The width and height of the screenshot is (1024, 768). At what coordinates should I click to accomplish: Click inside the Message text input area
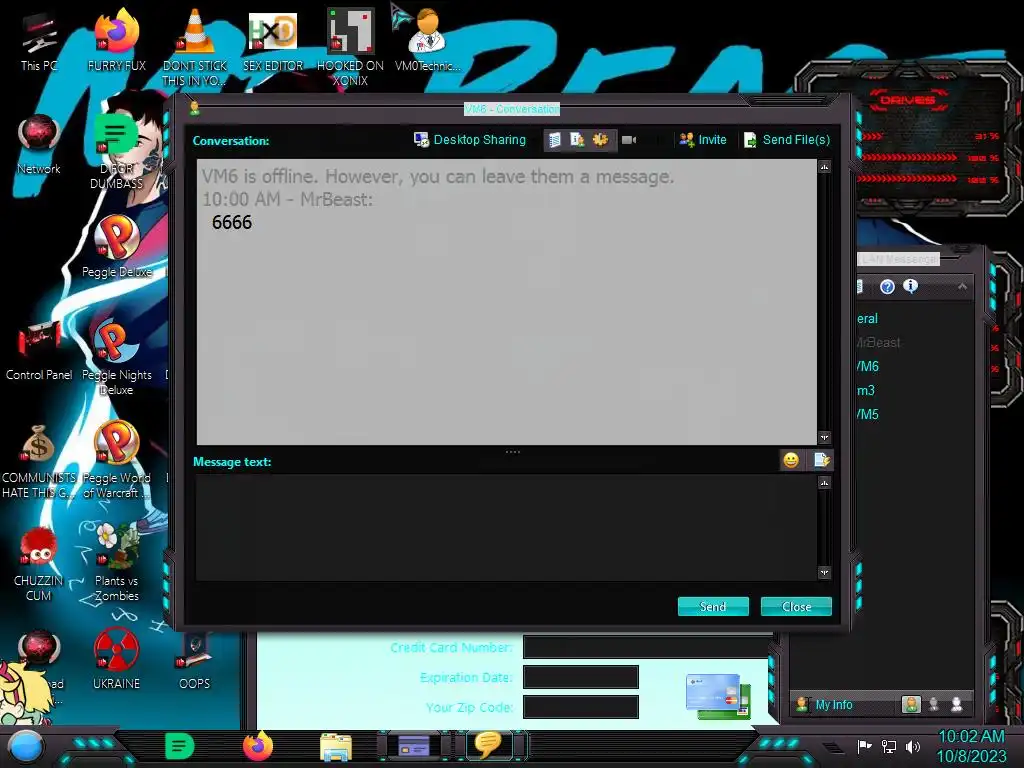(506, 527)
